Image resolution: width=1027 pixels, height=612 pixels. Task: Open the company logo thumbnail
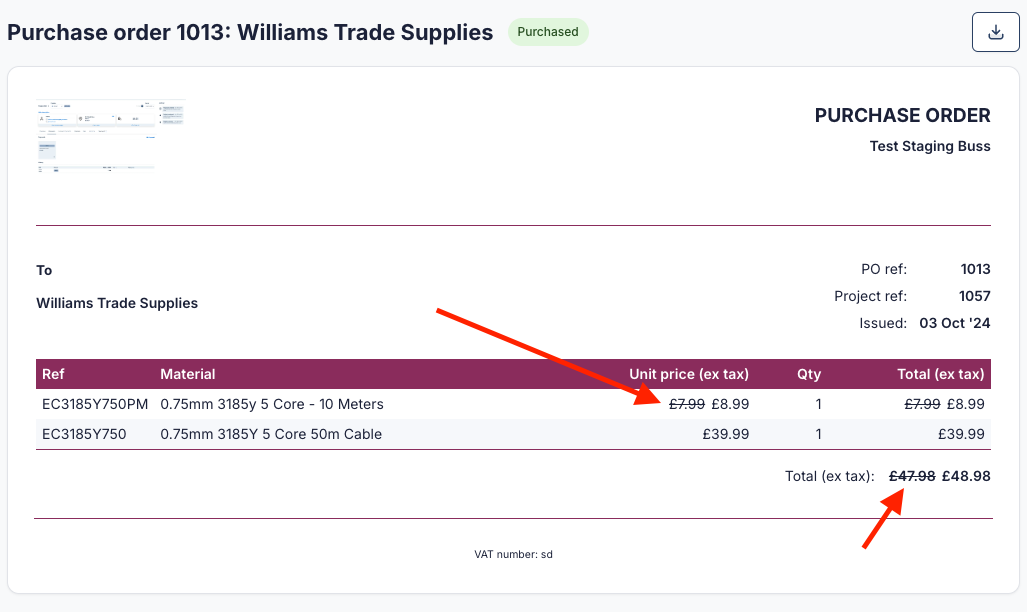(110, 137)
